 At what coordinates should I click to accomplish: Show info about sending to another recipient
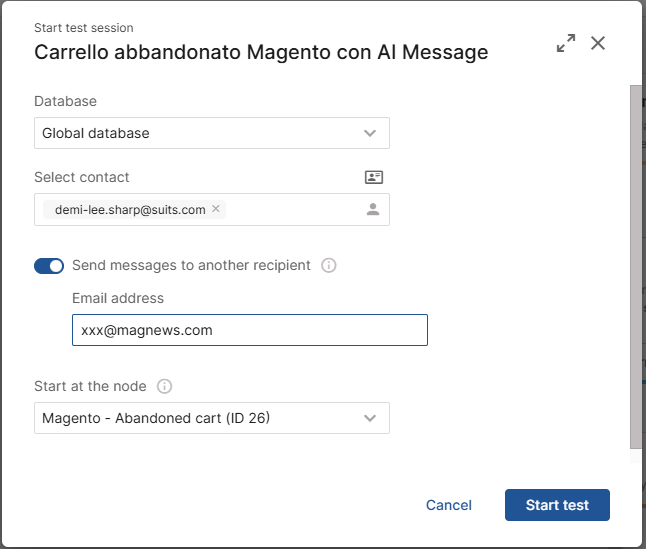tap(328, 265)
